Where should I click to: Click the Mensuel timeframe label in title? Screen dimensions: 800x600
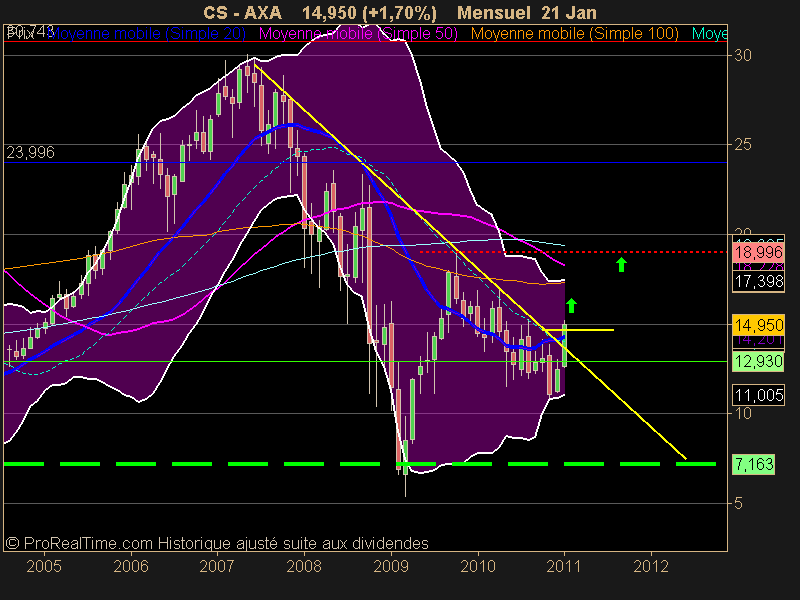coord(494,12)
